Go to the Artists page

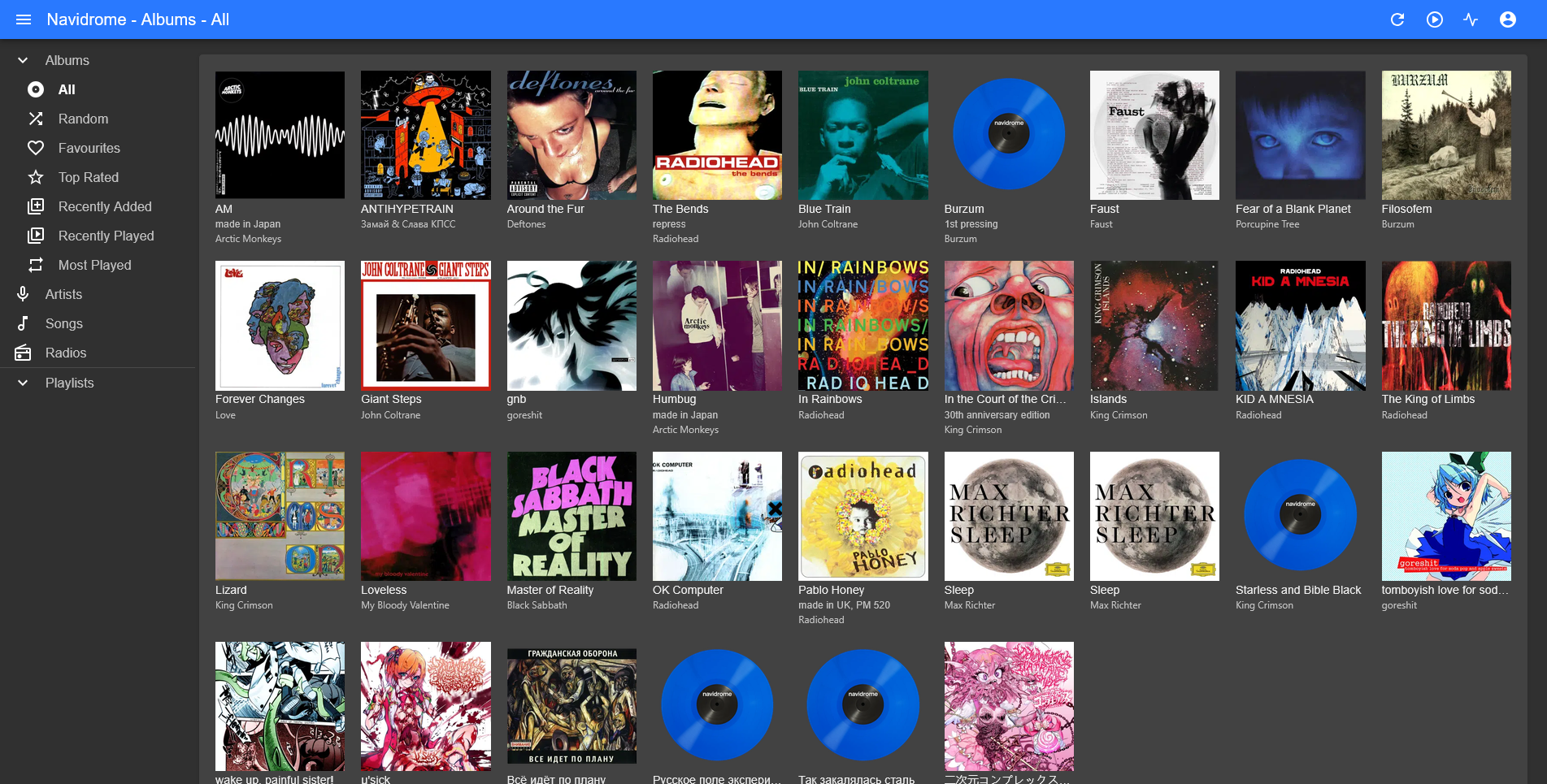pos(98,294)
